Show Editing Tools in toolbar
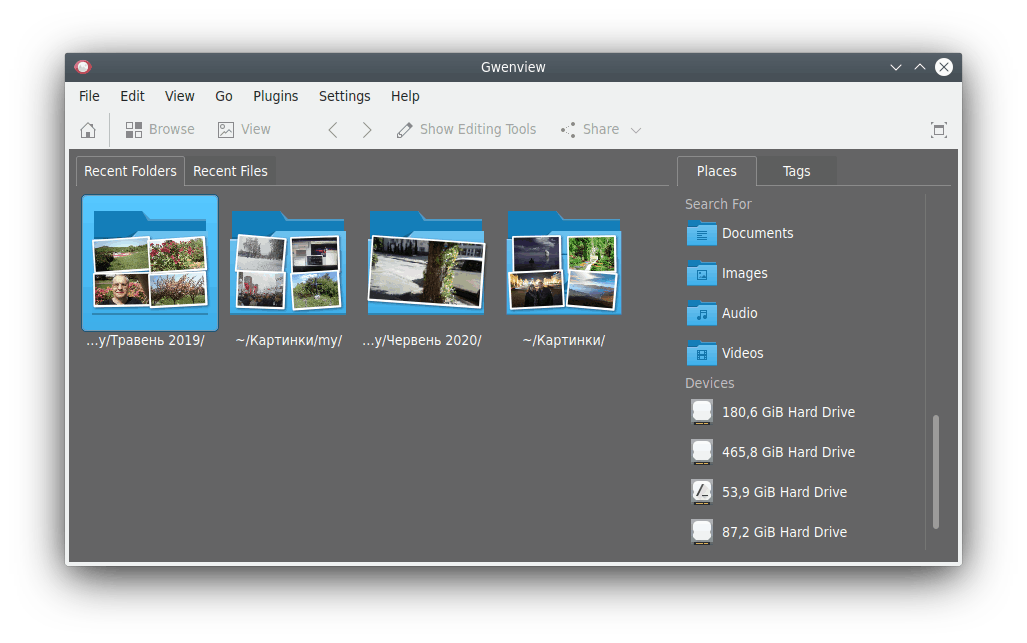The image size is (1027, 643). (x=466, y=130)
